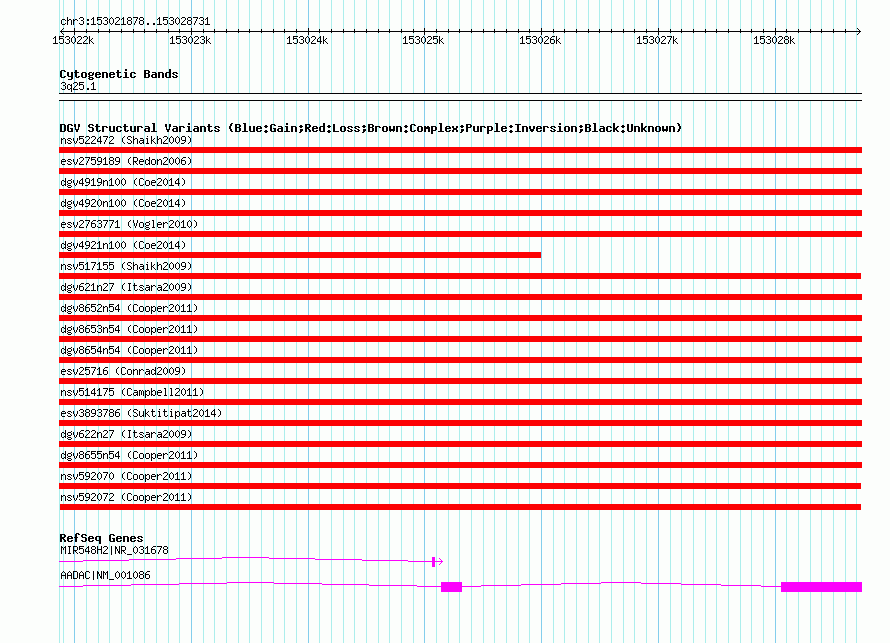Click the red loss bar under esv25716
The height and width of the screenshot is (643, 890).
tap(460, 381)
